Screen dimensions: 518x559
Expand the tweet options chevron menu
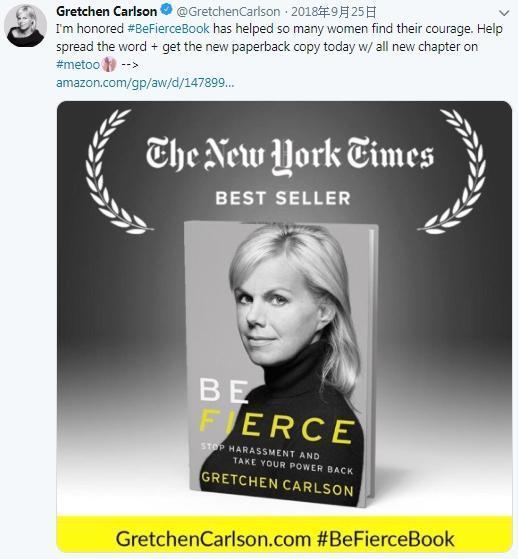(x=504, y=13)
